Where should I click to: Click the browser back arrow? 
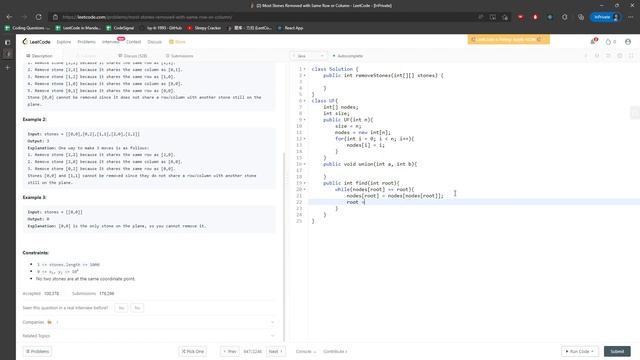click(9, 17)
